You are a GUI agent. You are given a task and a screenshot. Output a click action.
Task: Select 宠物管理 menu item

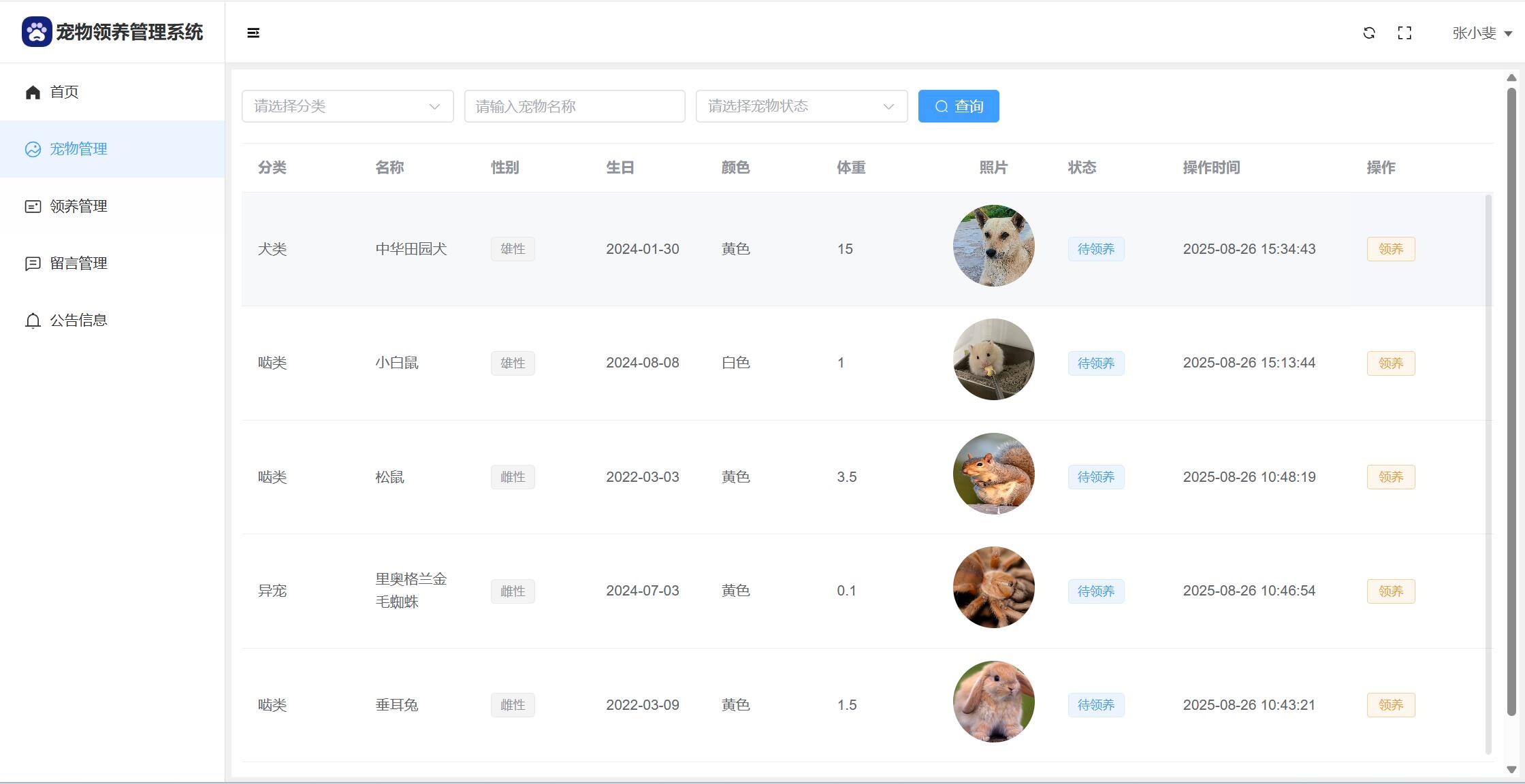(78, 149)
